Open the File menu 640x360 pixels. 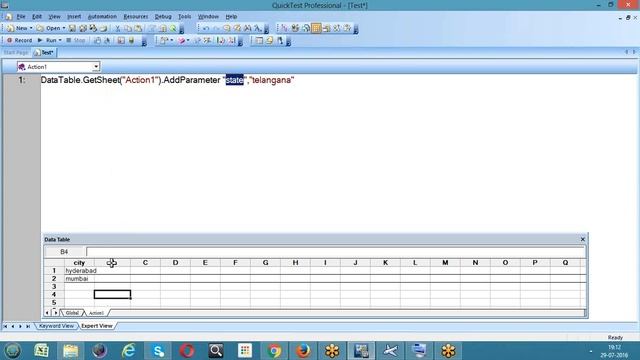tap(21, 17)
